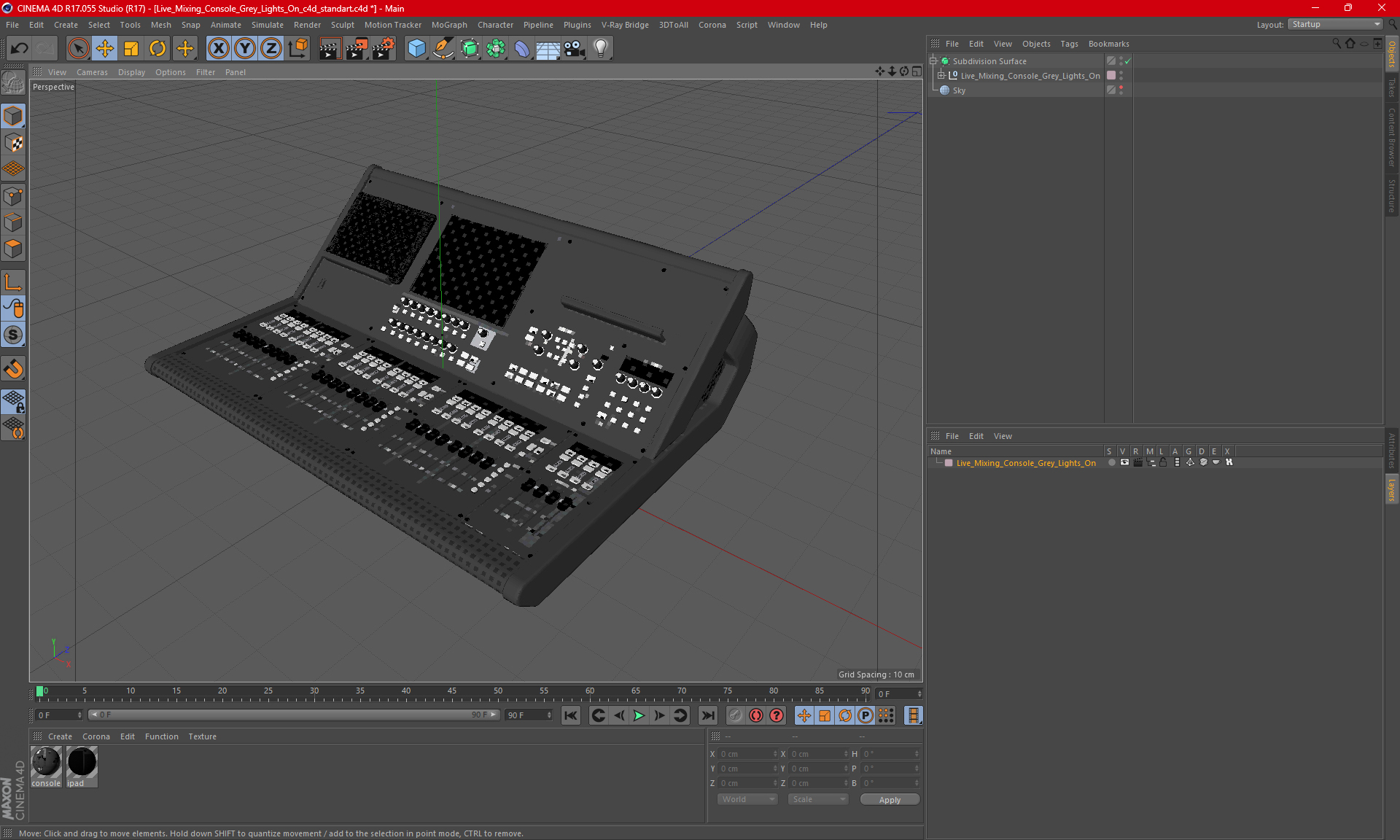
Task: Open the MoGraph menu
Action: pos(449,25)
